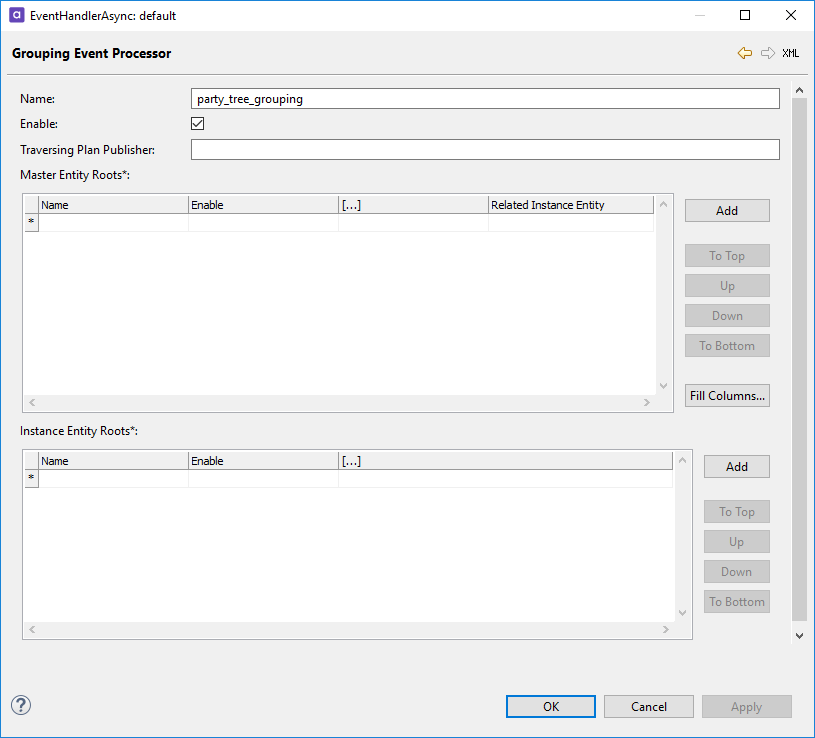This screenshot has width=815, height=738.
Task: Open the XML view
Action: (790, 53)
